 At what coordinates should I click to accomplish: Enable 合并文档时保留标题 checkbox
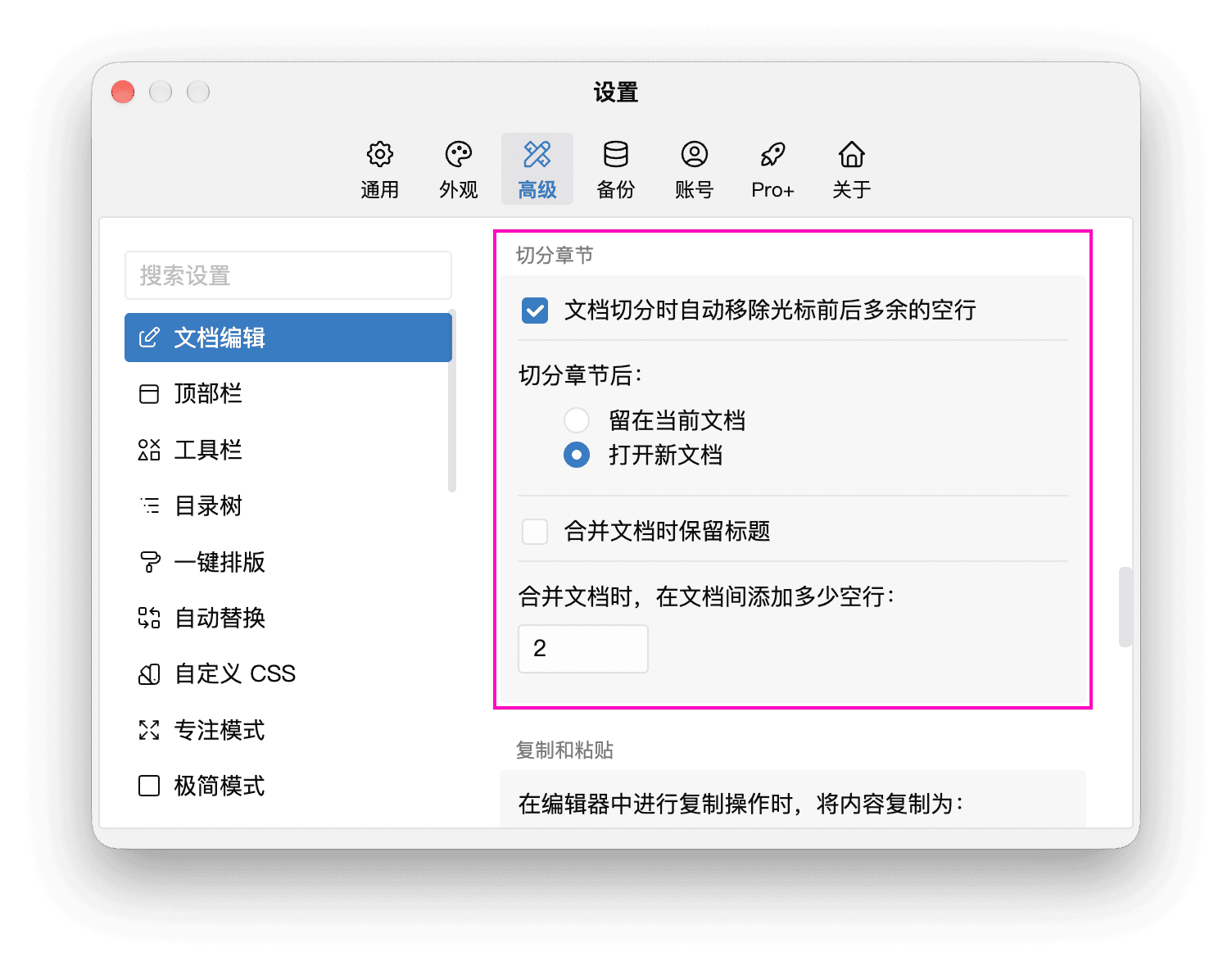pyautogui.click(x=535, y=532)
